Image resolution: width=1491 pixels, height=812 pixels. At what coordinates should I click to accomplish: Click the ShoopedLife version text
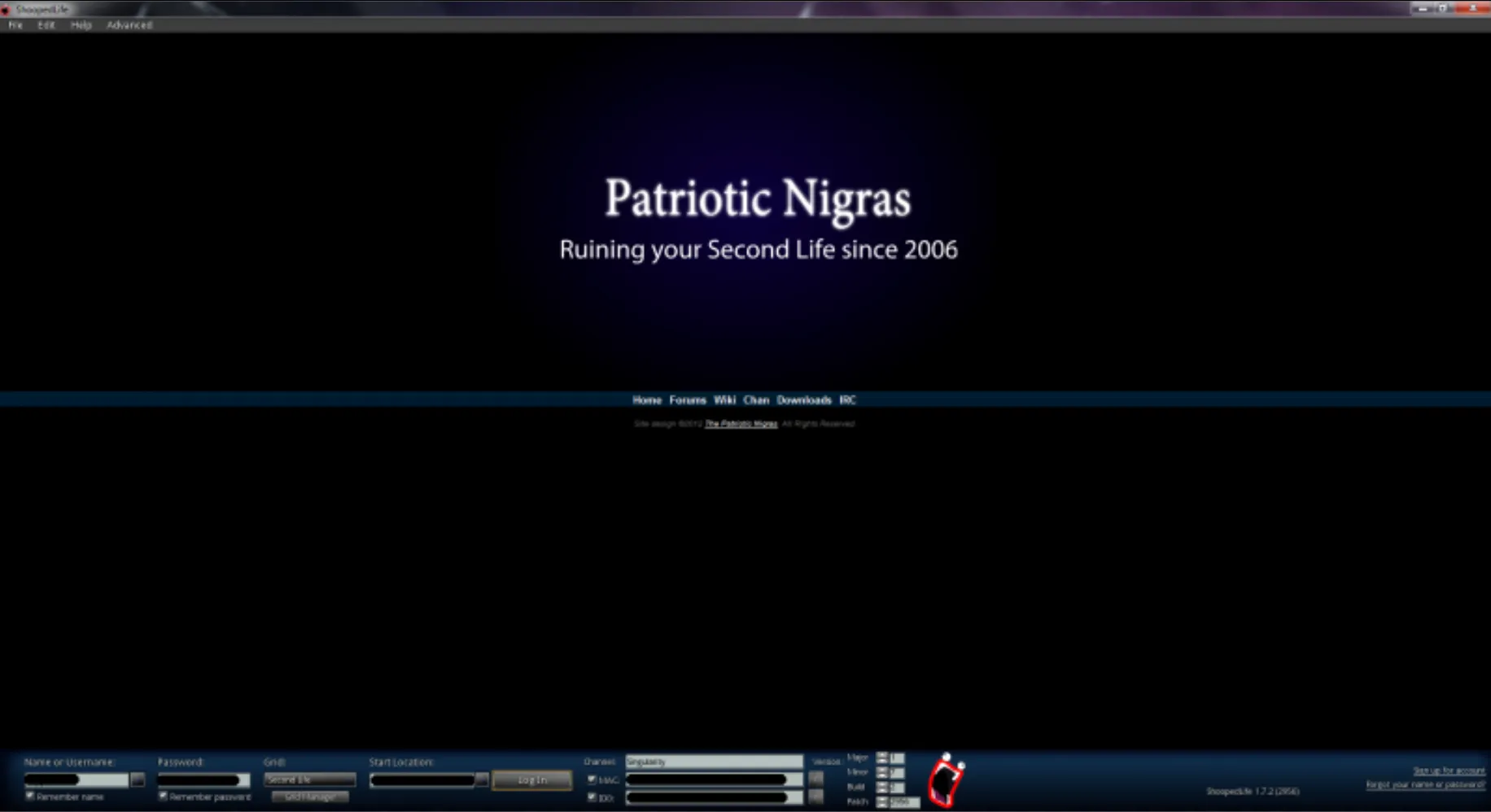coord(1253,791)
